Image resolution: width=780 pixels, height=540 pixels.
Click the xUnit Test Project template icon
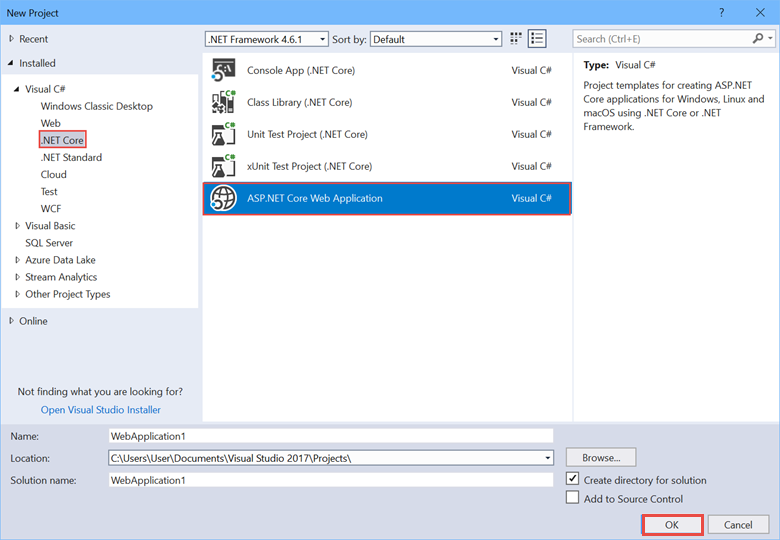point(223,166)
